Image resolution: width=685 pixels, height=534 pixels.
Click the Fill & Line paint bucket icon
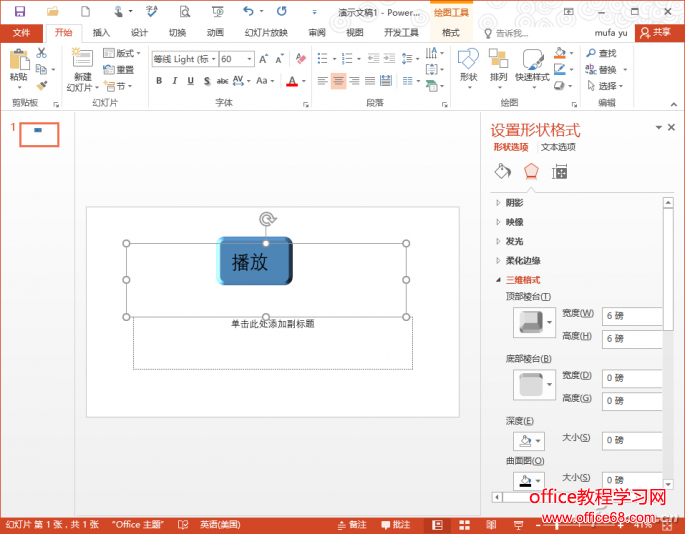(x=502, y=171)
